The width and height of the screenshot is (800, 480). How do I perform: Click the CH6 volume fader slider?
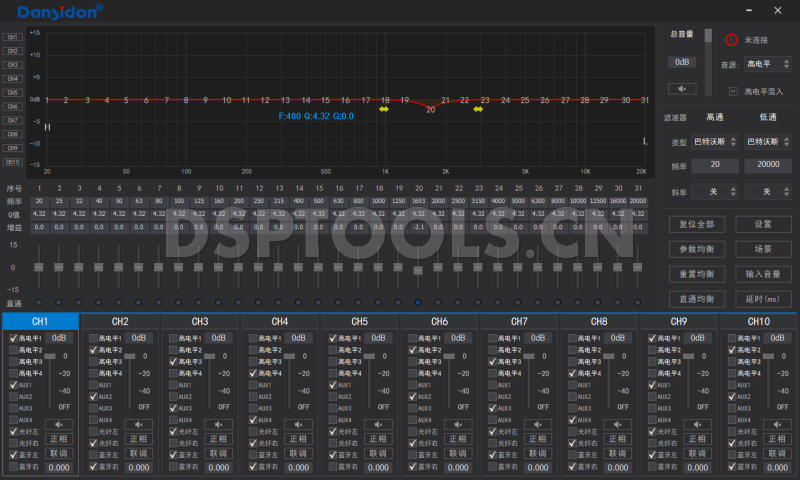click(452, 356)
